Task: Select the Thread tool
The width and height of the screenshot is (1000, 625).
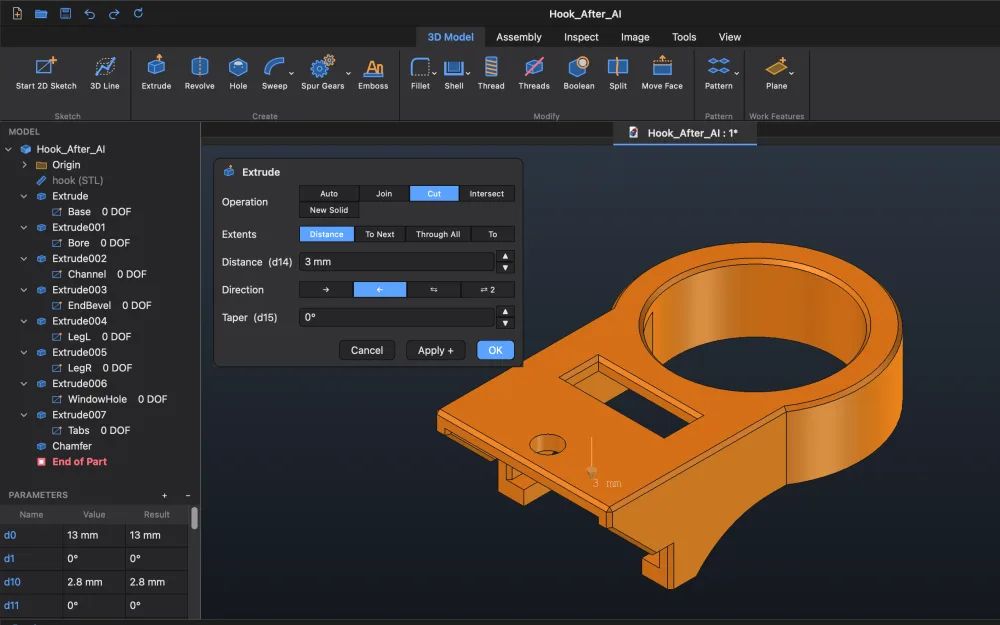Action: pyautogui.click(x=491, y=73)
